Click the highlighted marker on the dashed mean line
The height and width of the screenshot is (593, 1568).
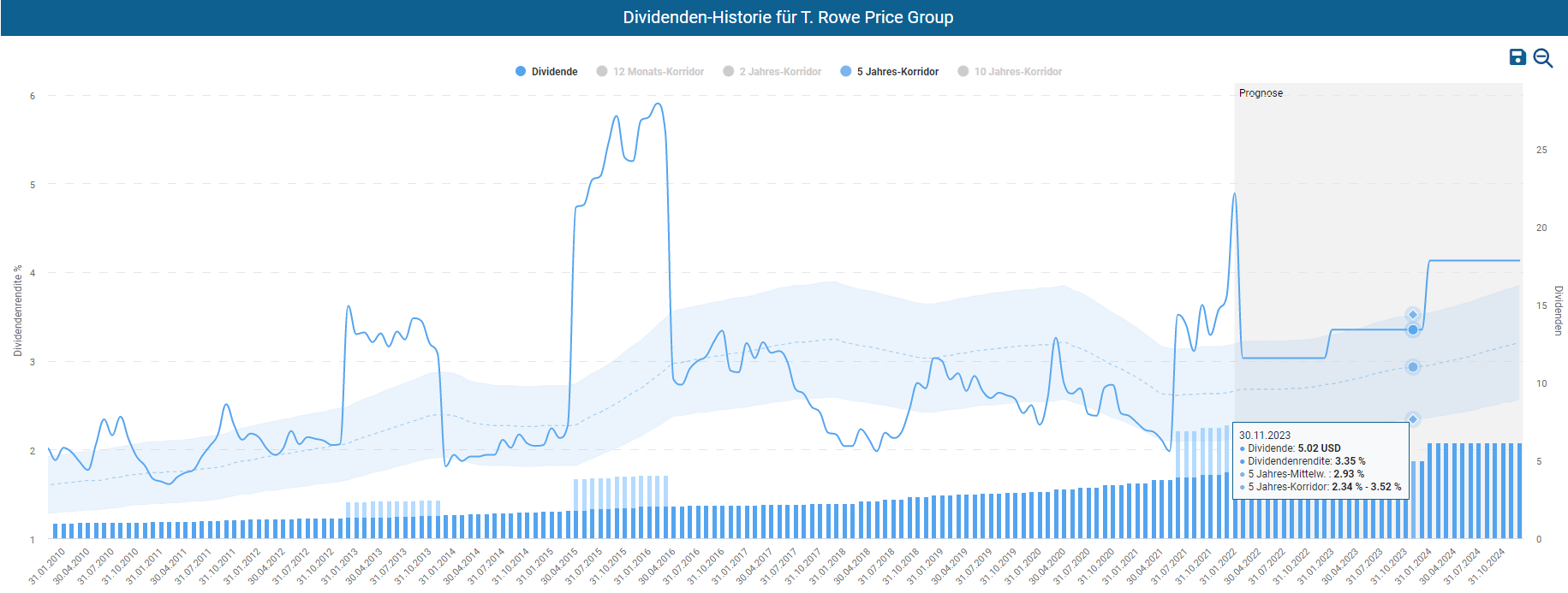pos(1413,367)
